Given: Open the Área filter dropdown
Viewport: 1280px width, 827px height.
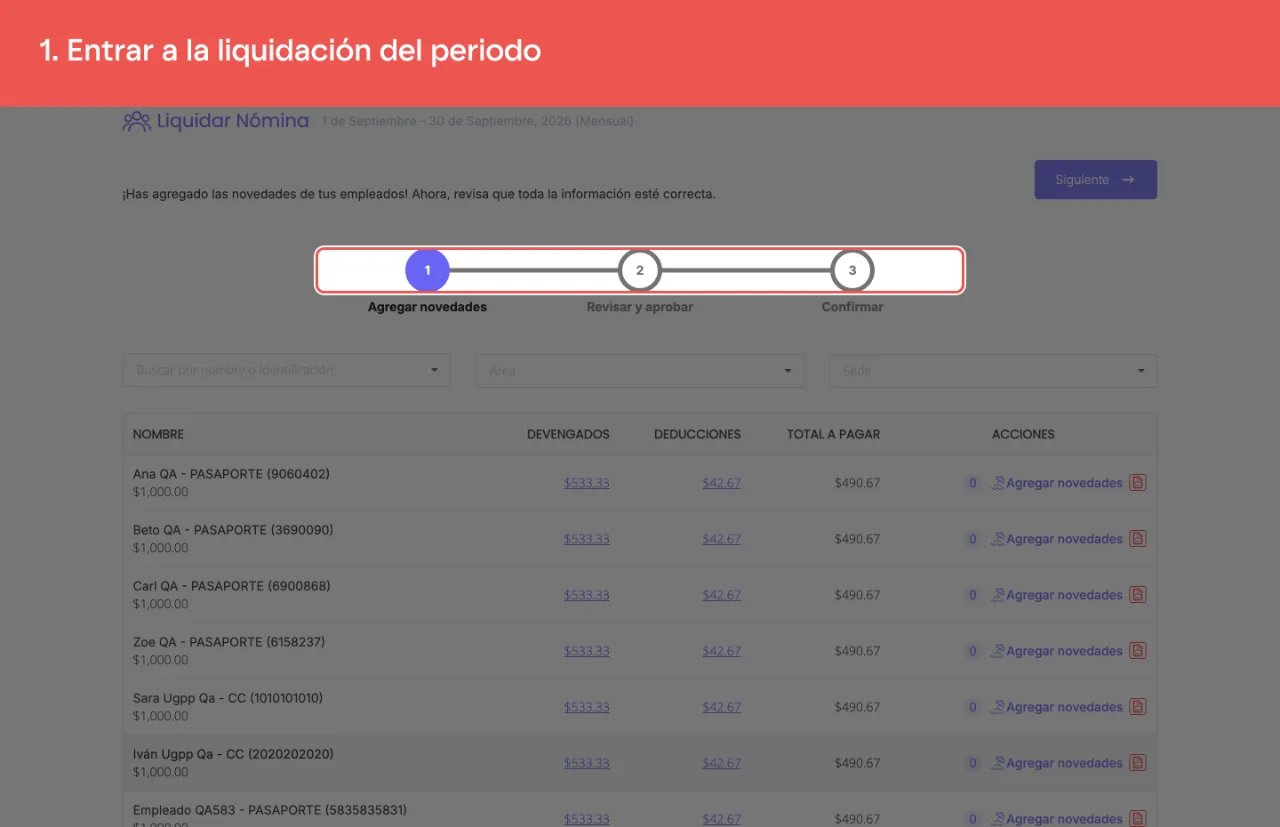Looking at the screenshot, I should click(640, 370).
